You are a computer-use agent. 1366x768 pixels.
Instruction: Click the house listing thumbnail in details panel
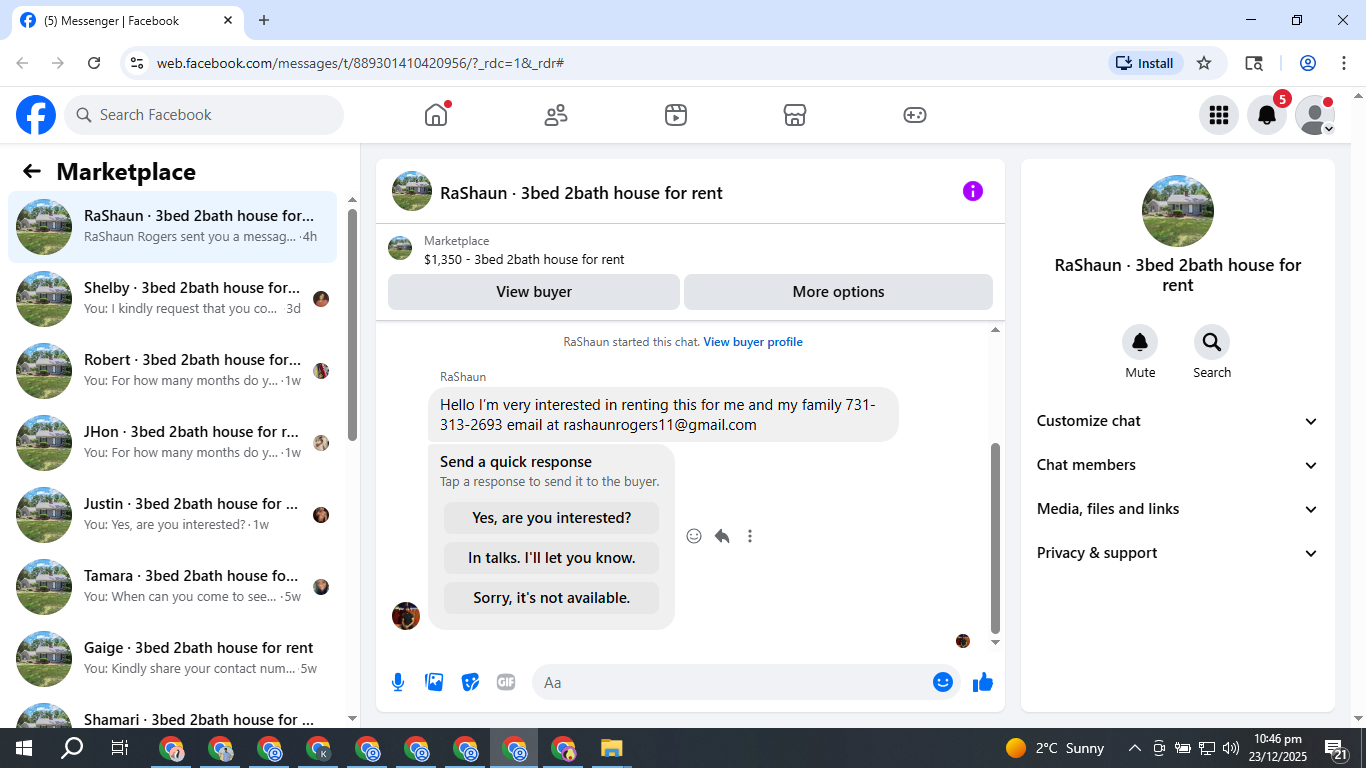point(1178,211)
